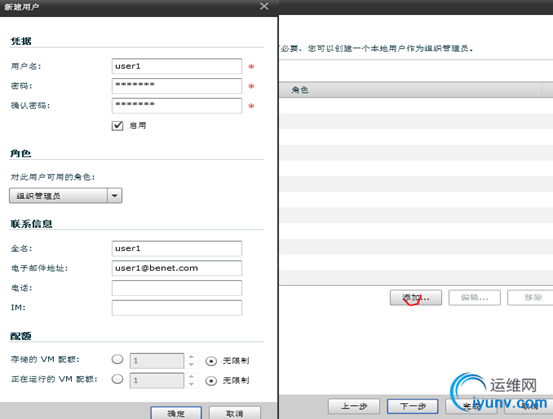Open the 组织管理员 role dropdown

[66, 196]
